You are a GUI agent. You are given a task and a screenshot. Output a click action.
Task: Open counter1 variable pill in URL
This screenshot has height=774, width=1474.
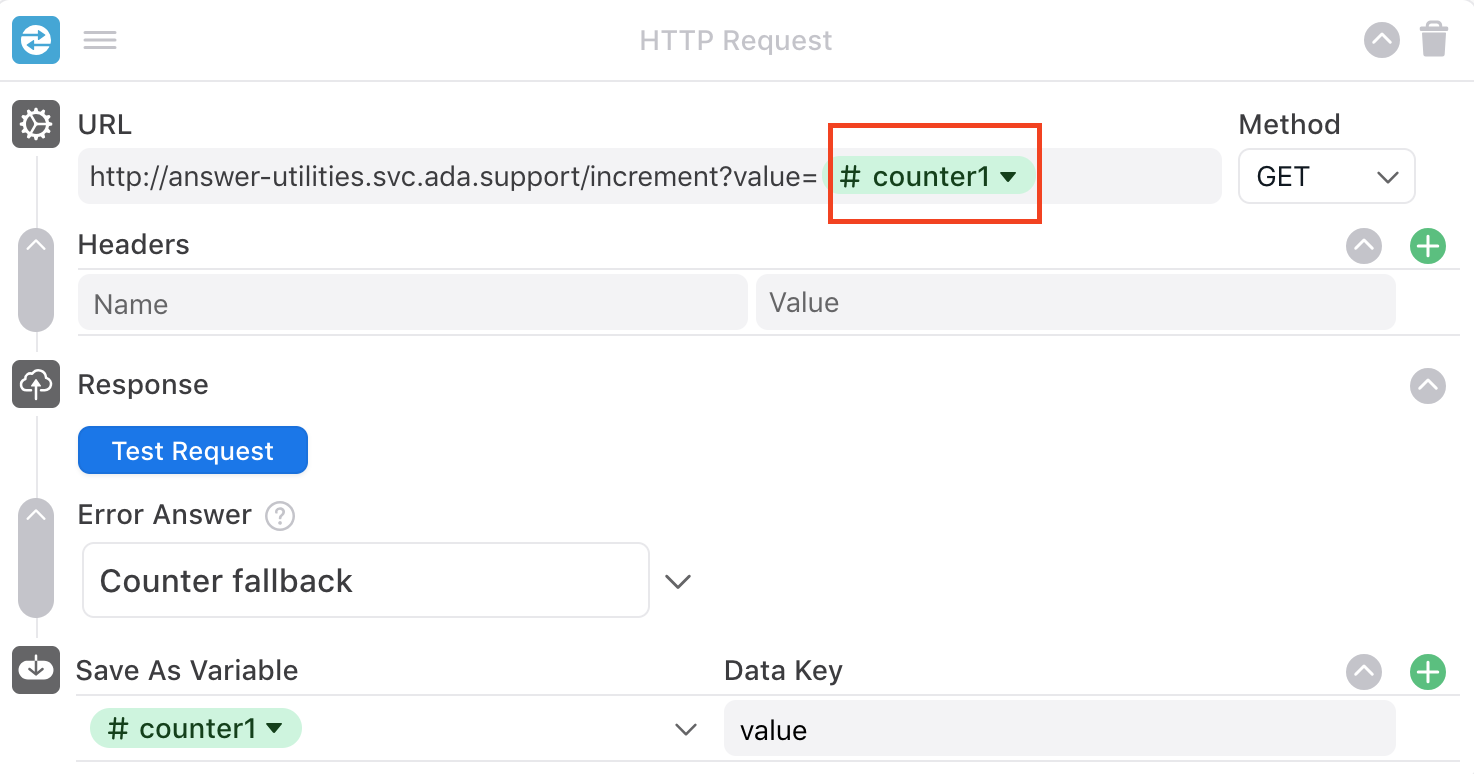click(x=930, y=177)
